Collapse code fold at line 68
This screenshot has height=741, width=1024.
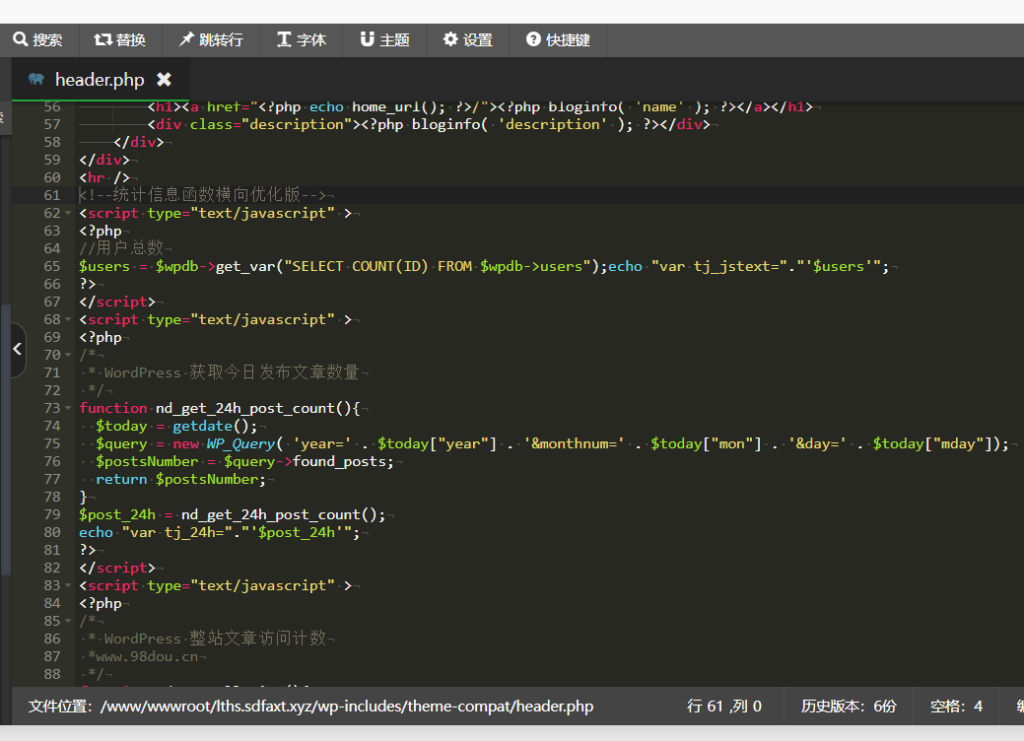pos(70,320)
